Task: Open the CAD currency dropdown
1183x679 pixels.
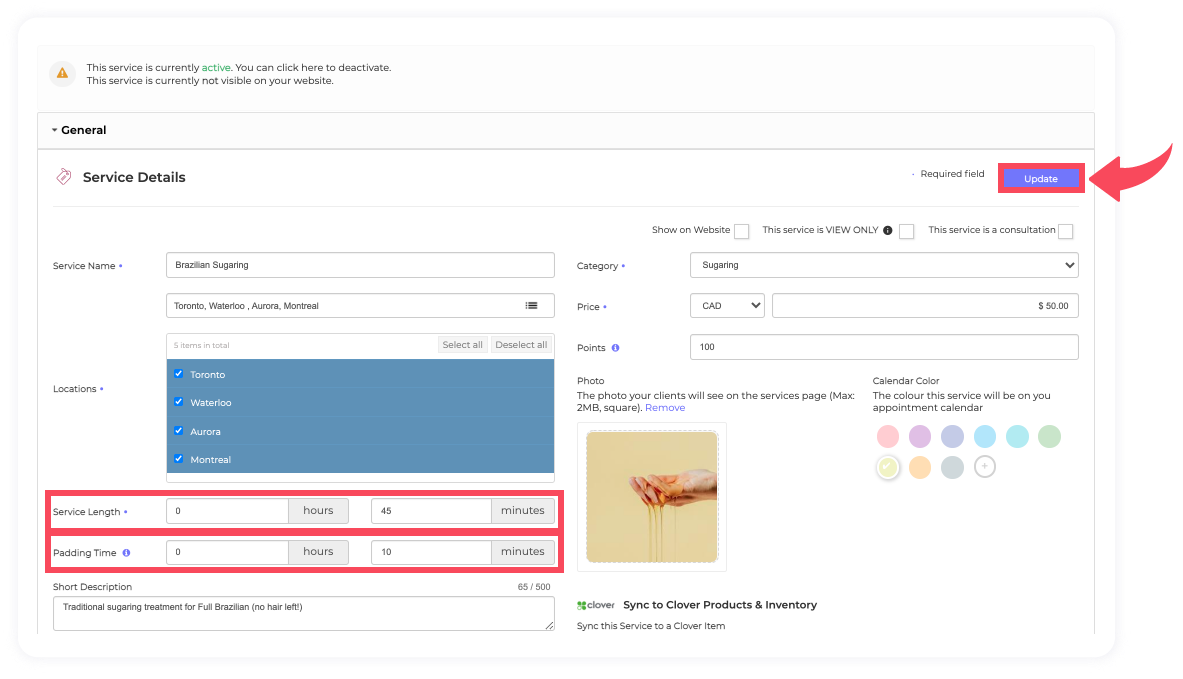Action: (727, 306)
